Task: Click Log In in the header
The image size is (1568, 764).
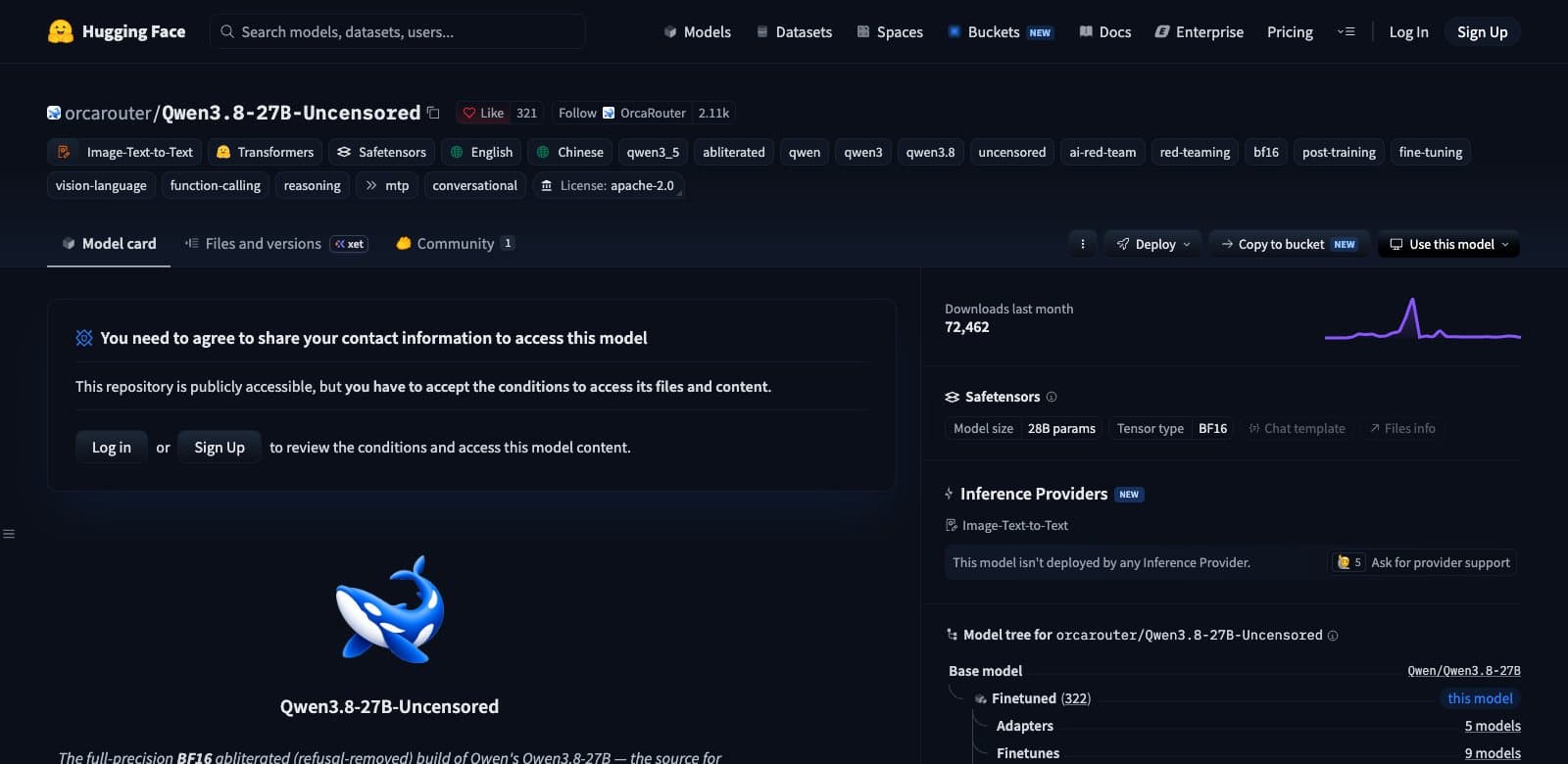Action: pos(1408,31)
